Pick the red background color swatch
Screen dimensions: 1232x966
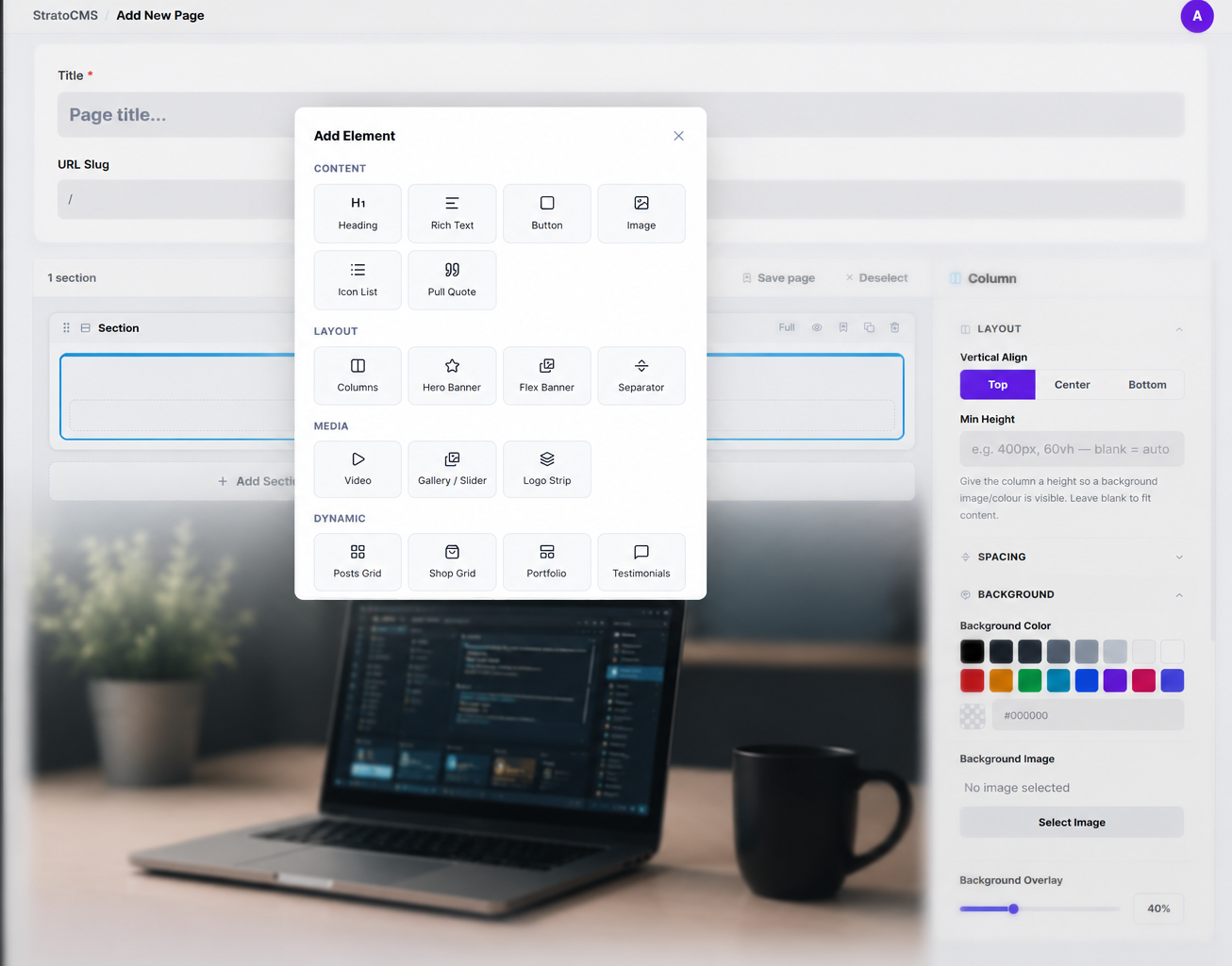pyautogui.click(x=973, y=680)
